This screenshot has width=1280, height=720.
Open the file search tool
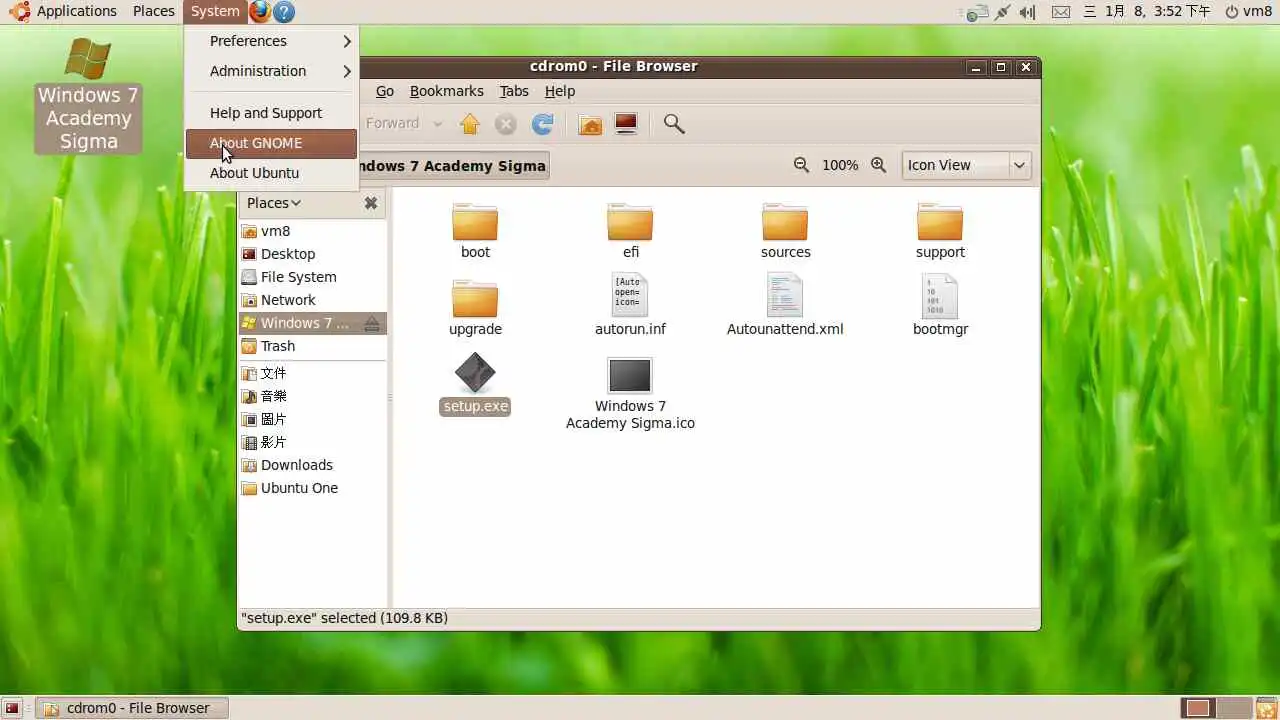pyautogui.click(x=674, y=124)
